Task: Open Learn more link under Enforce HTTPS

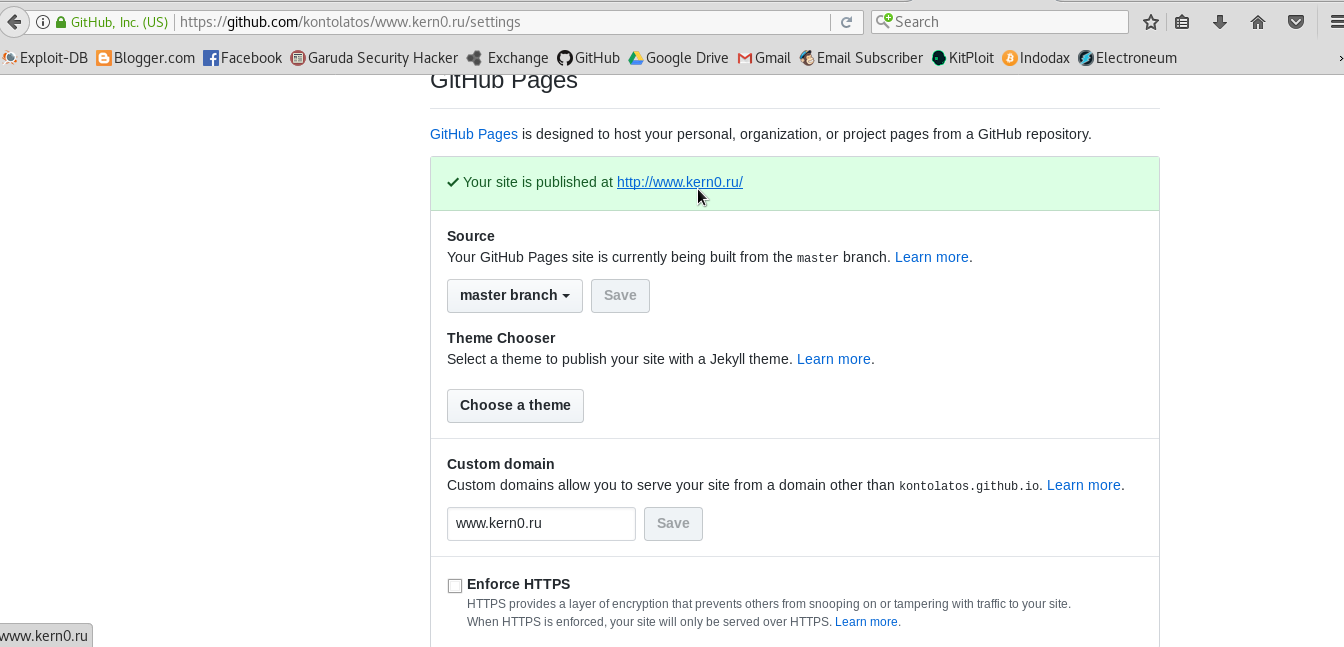Action: tap(867, 622)
